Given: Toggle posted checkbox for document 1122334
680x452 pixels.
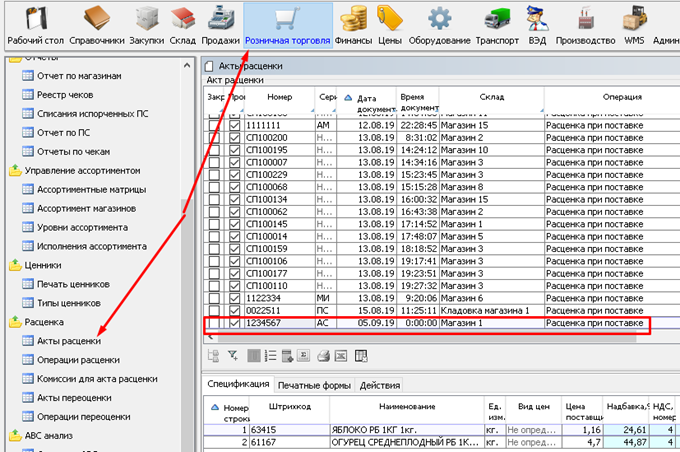Looking at the screenshot, I should [x=235, y=297].
